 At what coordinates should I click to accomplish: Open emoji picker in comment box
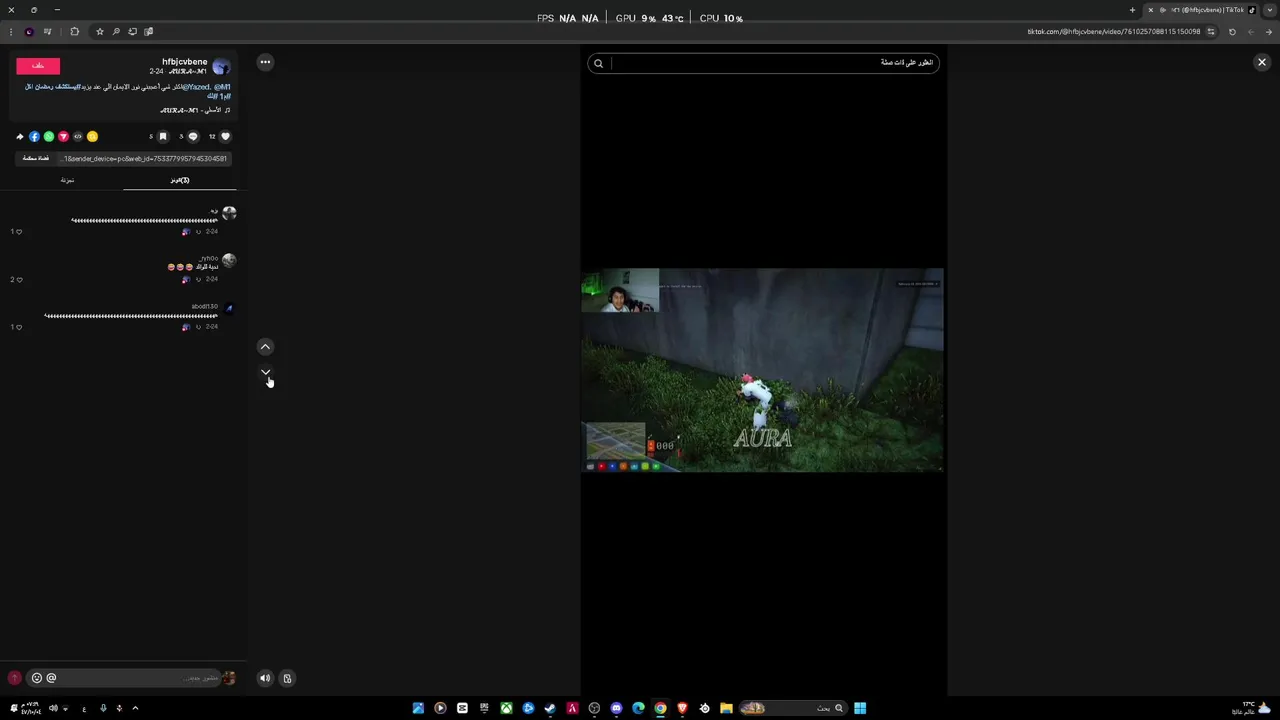(x=37, y=678)
